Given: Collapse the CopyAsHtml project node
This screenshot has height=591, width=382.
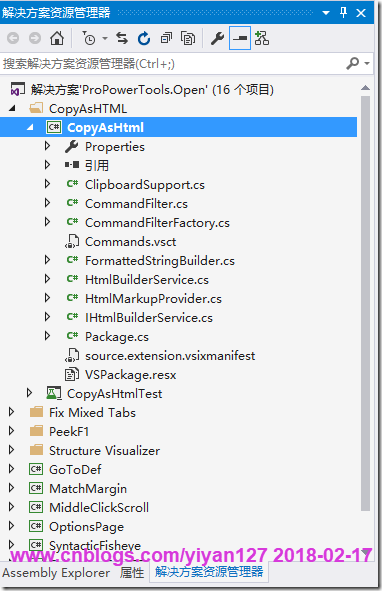Looking at the screenshot, I should tap(30, 128).
